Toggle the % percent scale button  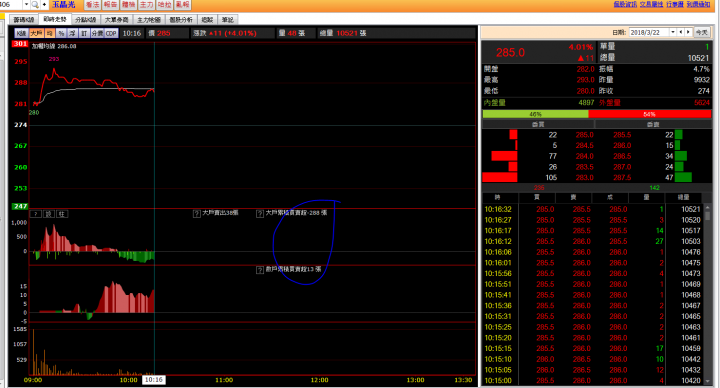click(x=61, y=33)
